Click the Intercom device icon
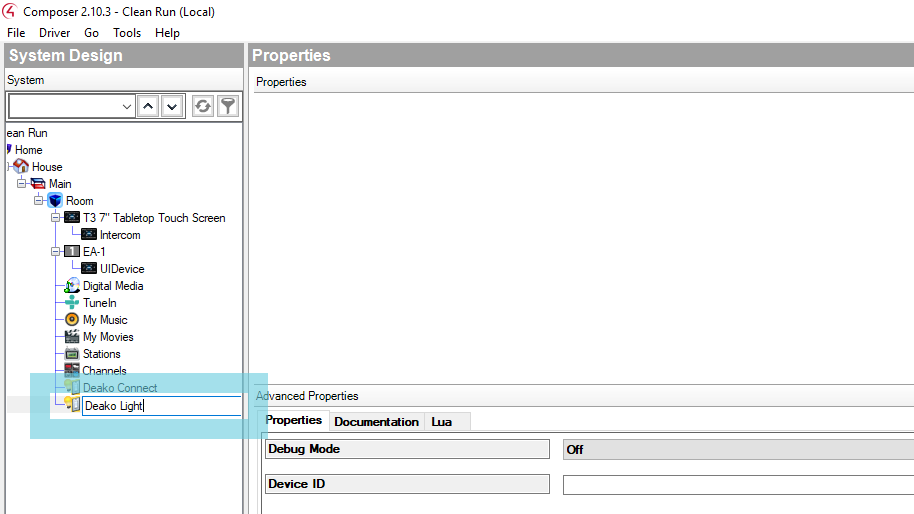The width and height of the screenshot is (914, 514). [x=89, y=234]
